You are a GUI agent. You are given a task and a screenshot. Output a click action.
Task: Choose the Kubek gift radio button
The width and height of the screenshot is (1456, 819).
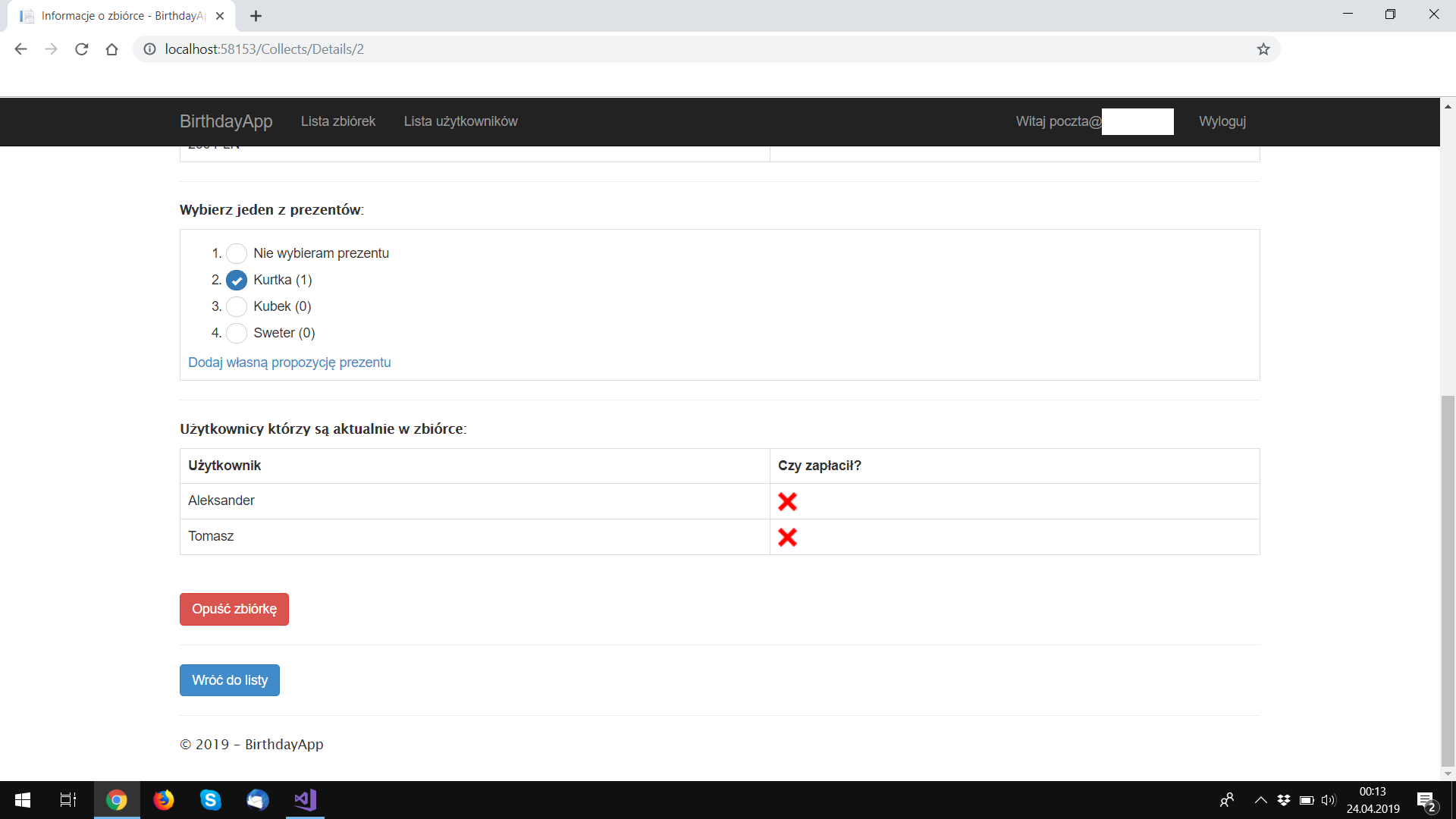tap(237, 306)
